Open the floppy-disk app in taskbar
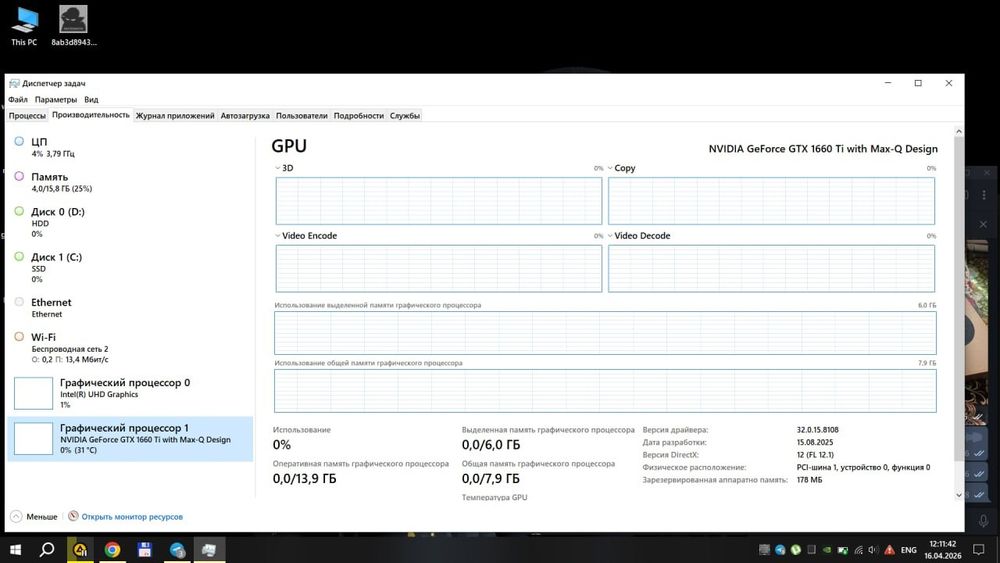Screen dimensions: 1000x563 point(145,550)
